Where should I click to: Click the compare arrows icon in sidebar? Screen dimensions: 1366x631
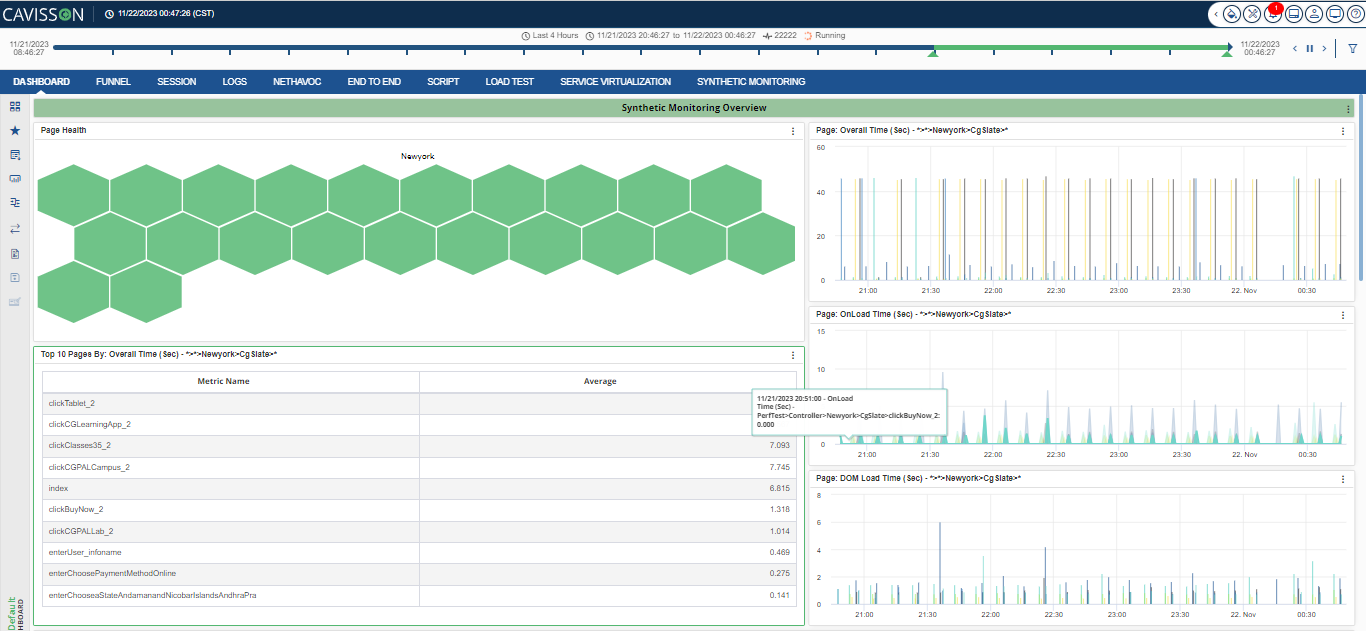[15, 228]
